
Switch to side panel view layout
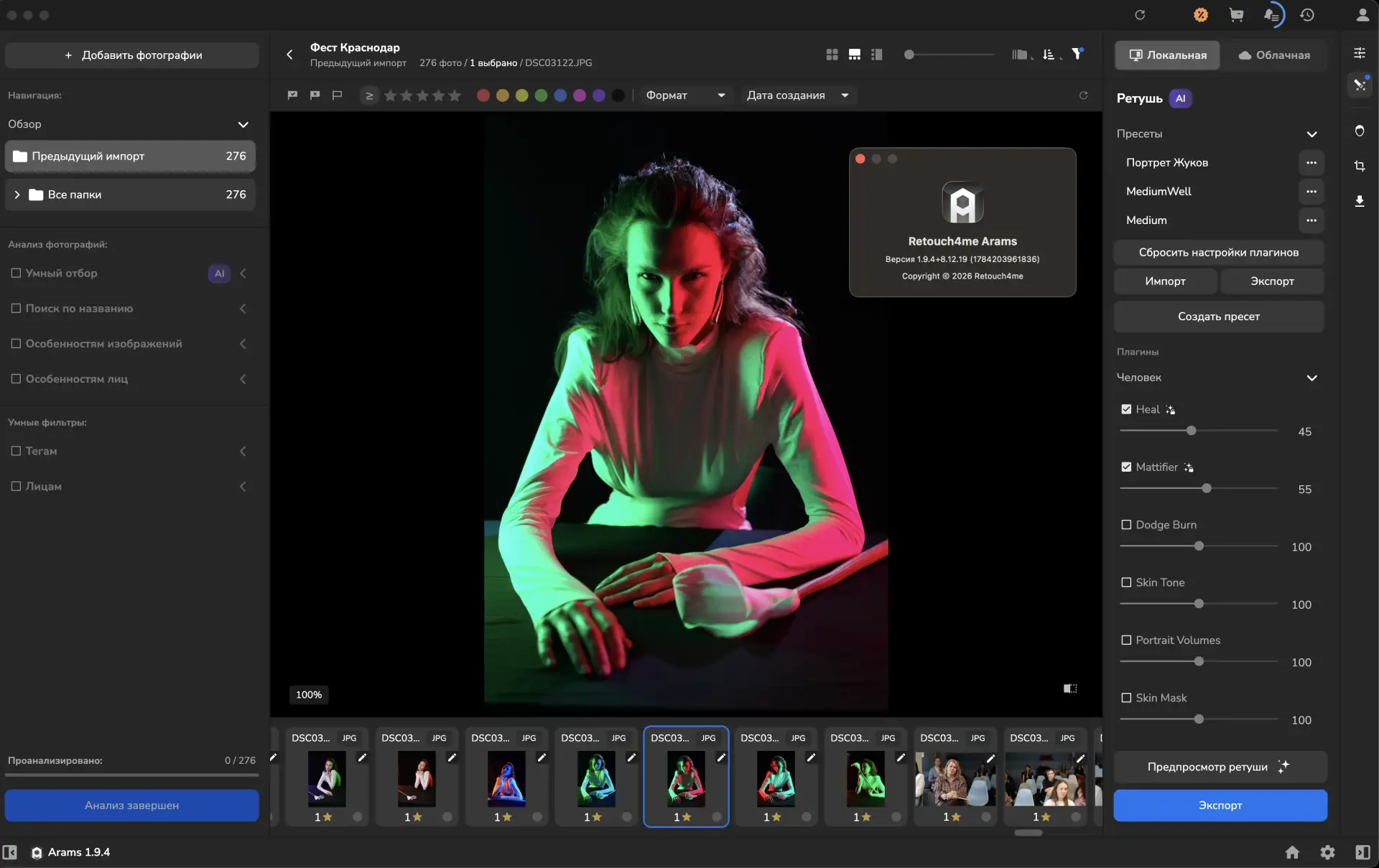(x=877, y=55)
